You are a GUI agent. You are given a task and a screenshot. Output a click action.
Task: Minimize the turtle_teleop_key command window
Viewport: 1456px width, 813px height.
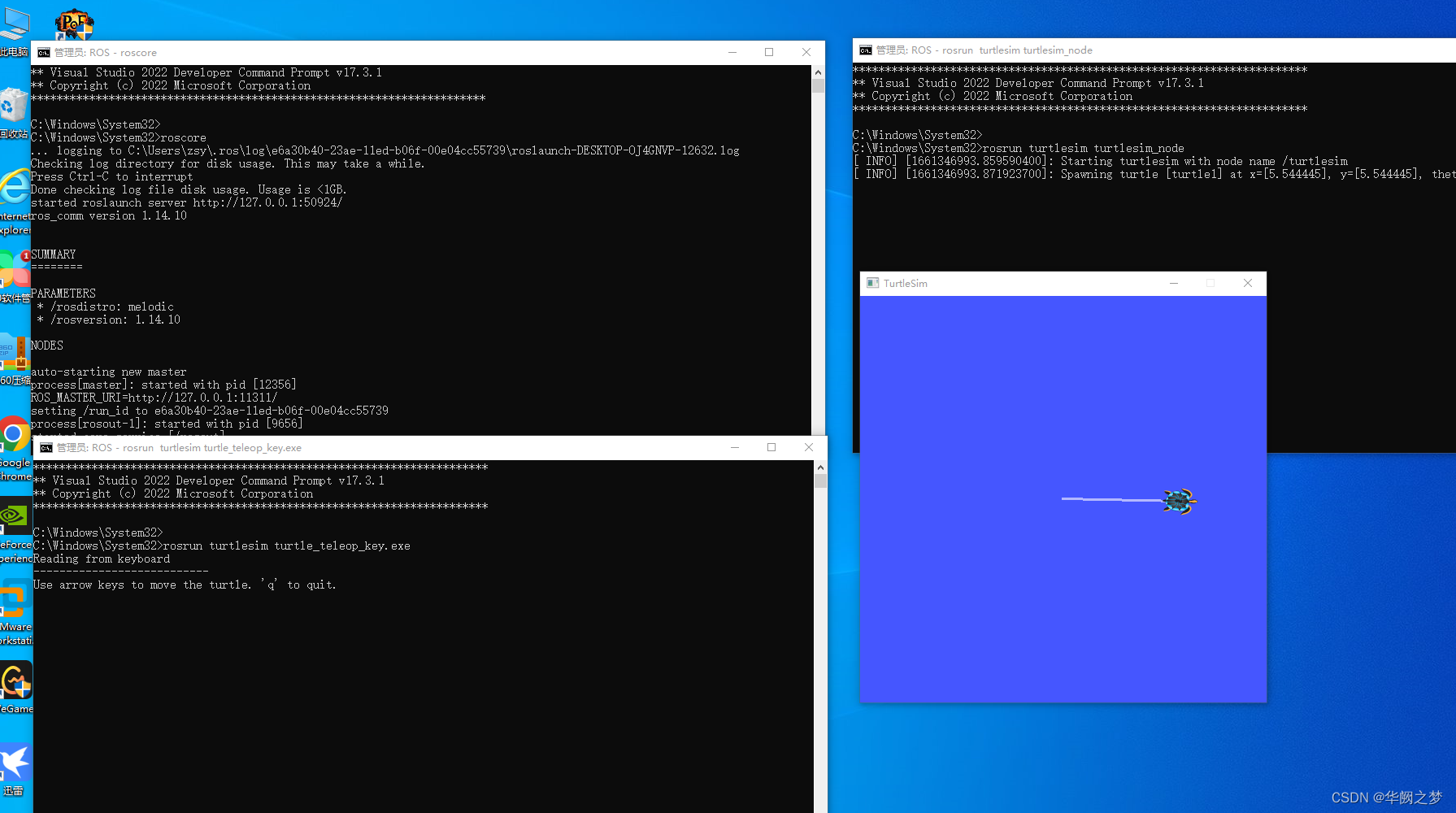735,448
